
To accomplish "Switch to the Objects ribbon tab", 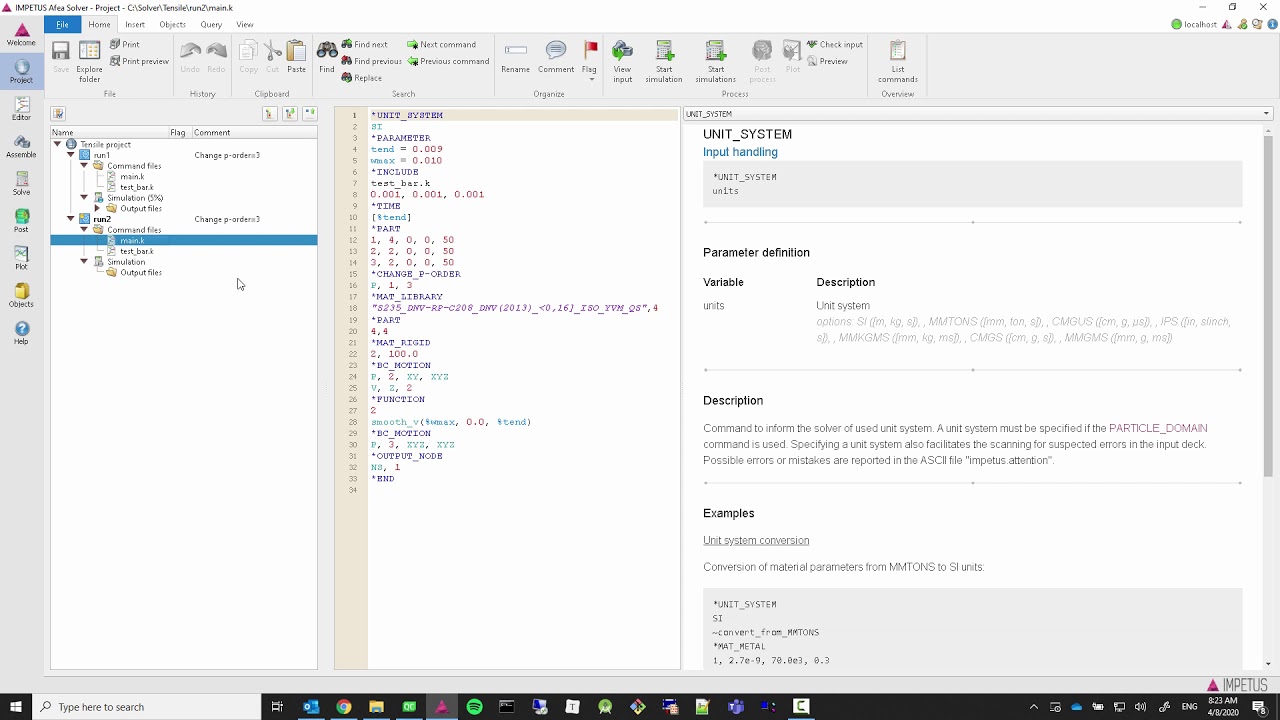I will 172,24.
